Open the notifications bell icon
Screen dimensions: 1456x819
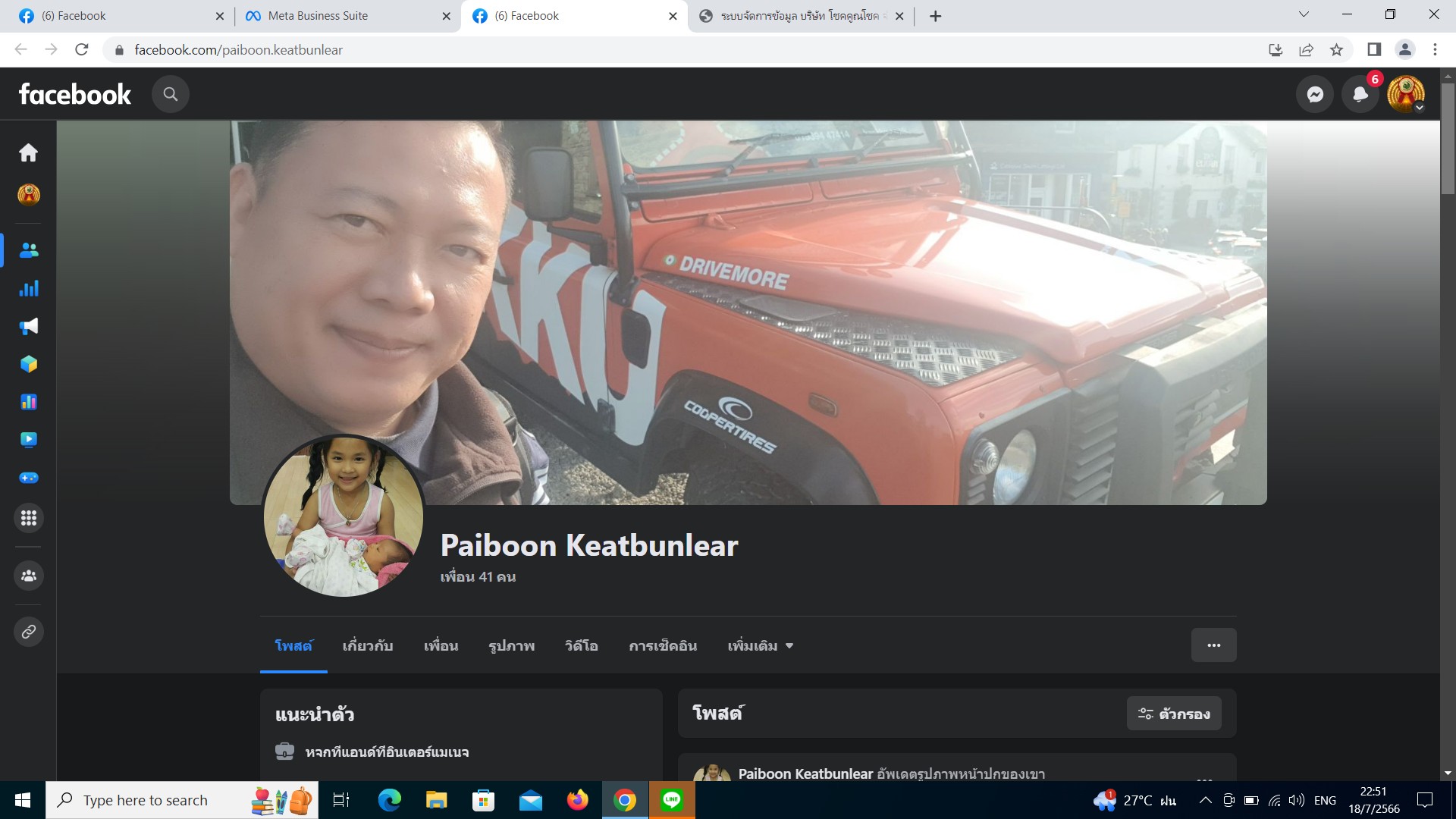[x=1360, y=94]
